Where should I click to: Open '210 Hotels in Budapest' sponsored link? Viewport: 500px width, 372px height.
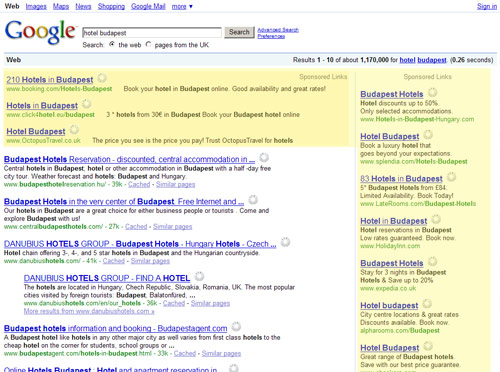(x=50, y=80)
